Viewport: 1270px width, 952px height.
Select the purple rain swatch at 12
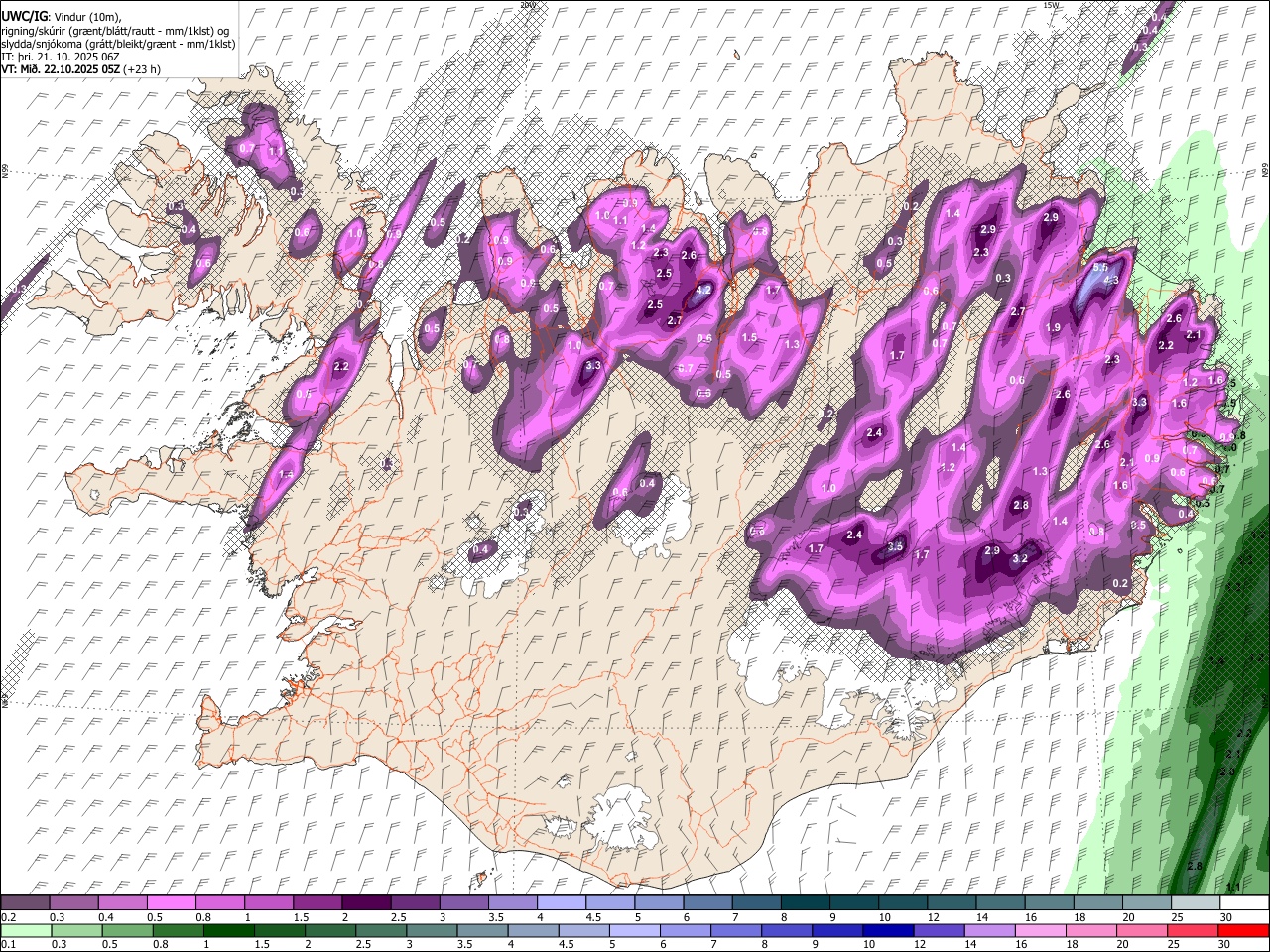pos(940,930)
